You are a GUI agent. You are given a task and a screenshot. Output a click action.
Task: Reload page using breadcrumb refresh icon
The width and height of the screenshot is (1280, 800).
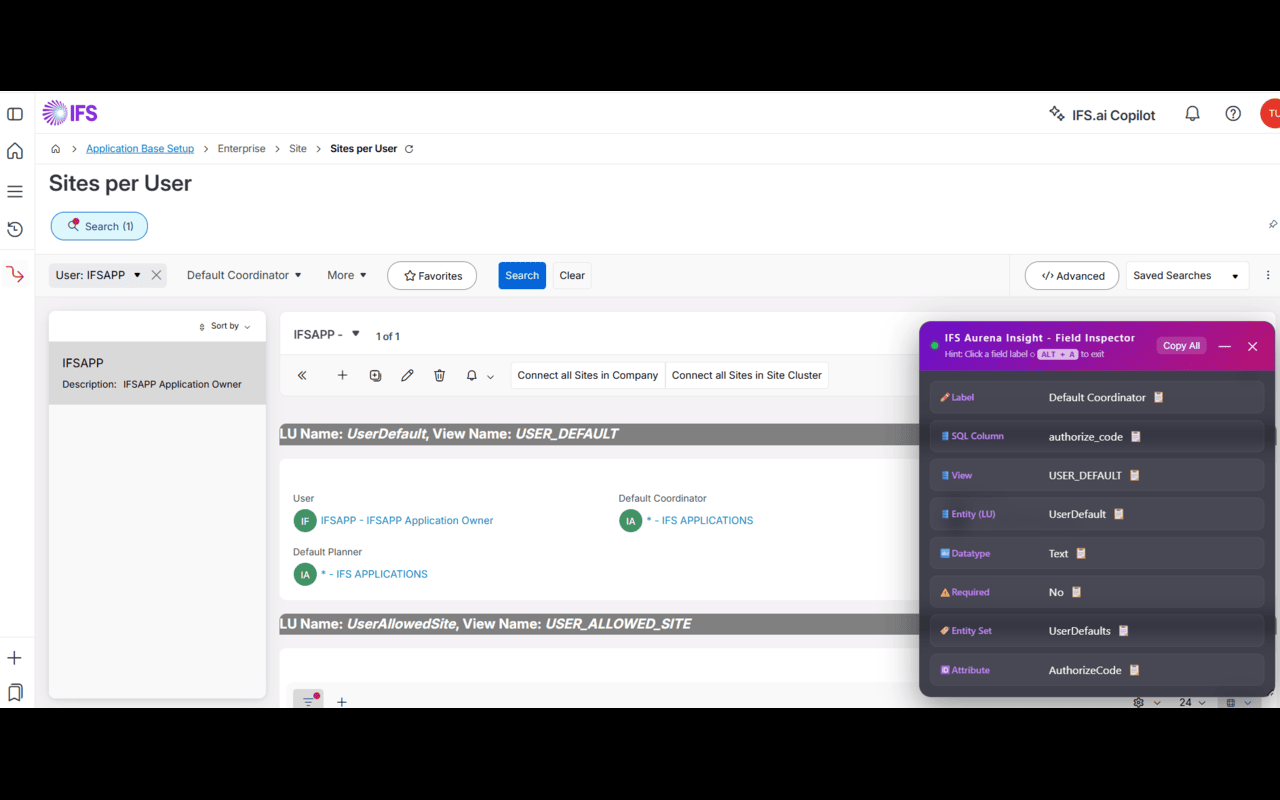point(409,149)
